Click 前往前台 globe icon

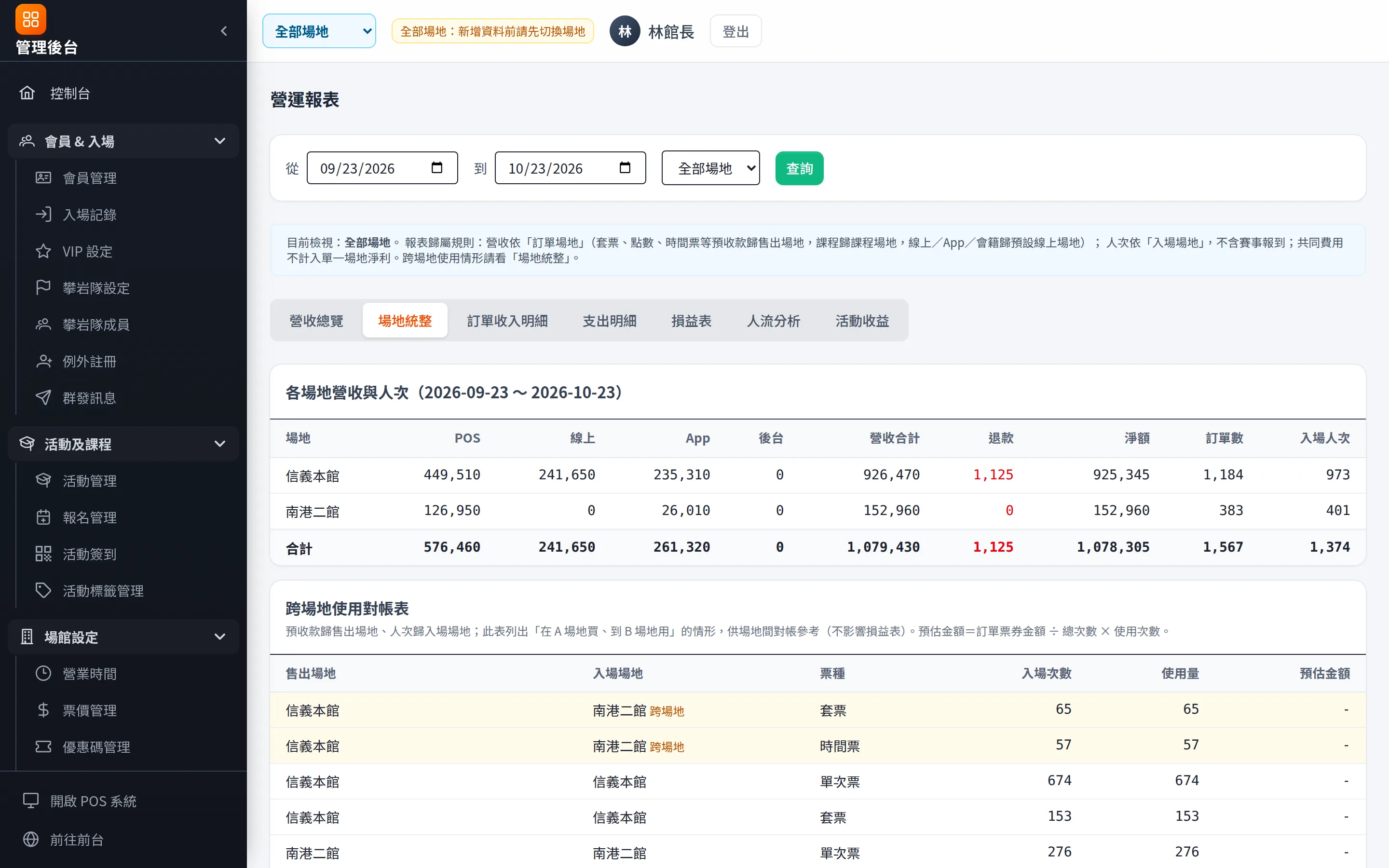(x=30, y=839)
